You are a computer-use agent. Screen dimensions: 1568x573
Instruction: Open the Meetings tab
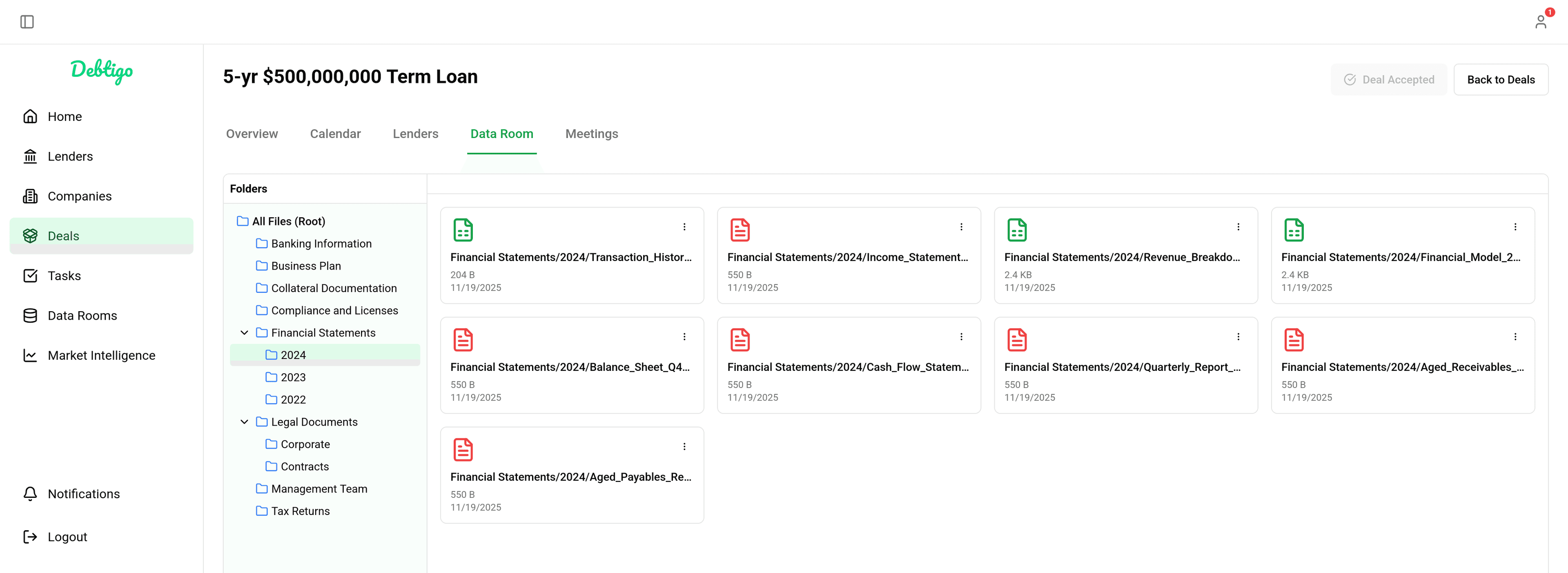tap(591, 134)
